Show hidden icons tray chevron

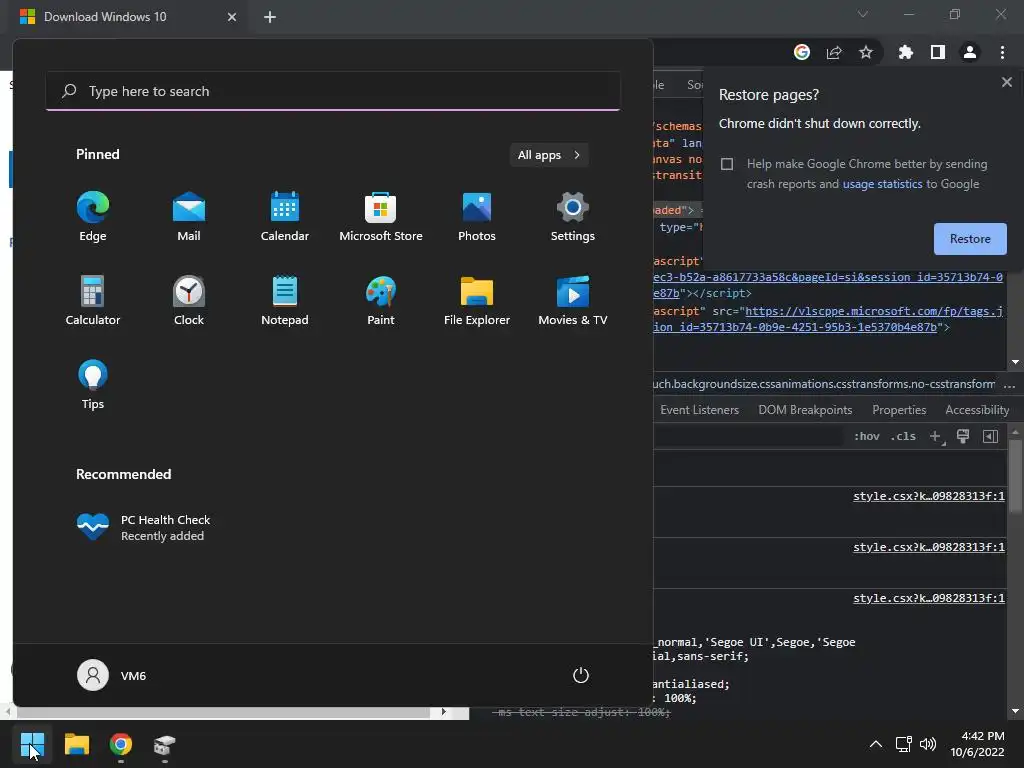point(876,744)
